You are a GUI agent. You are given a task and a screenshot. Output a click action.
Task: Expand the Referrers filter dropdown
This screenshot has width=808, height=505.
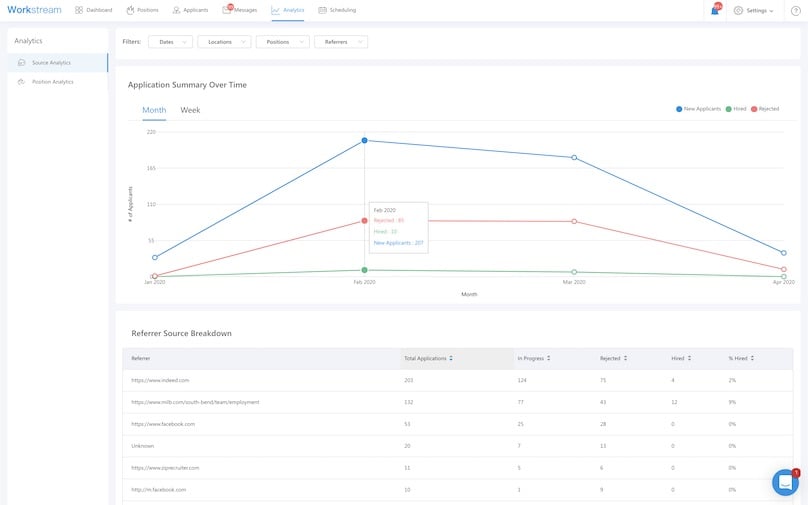click(x=340, y=42)
